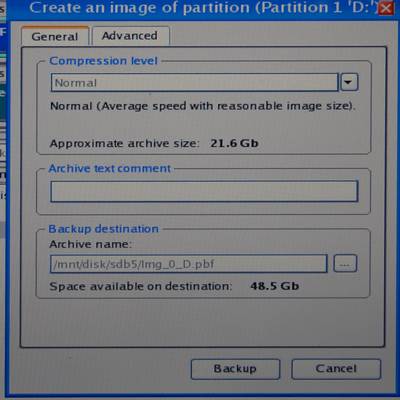The height and width of the screenshot is (400, 400).
Task: Click the archive name path field
Action: click(188, 264)
